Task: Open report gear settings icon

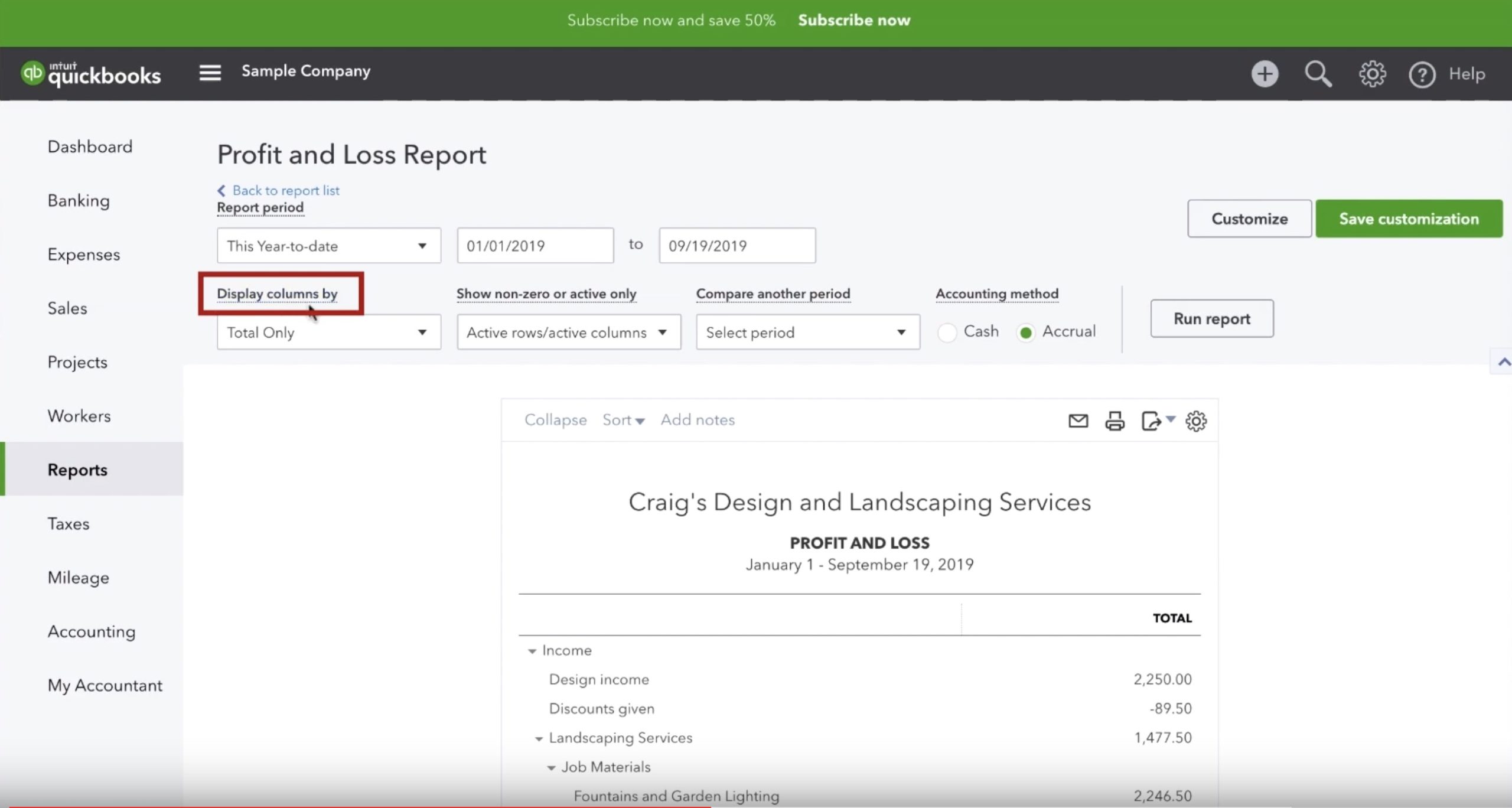Action: [x=1196, y=421]
